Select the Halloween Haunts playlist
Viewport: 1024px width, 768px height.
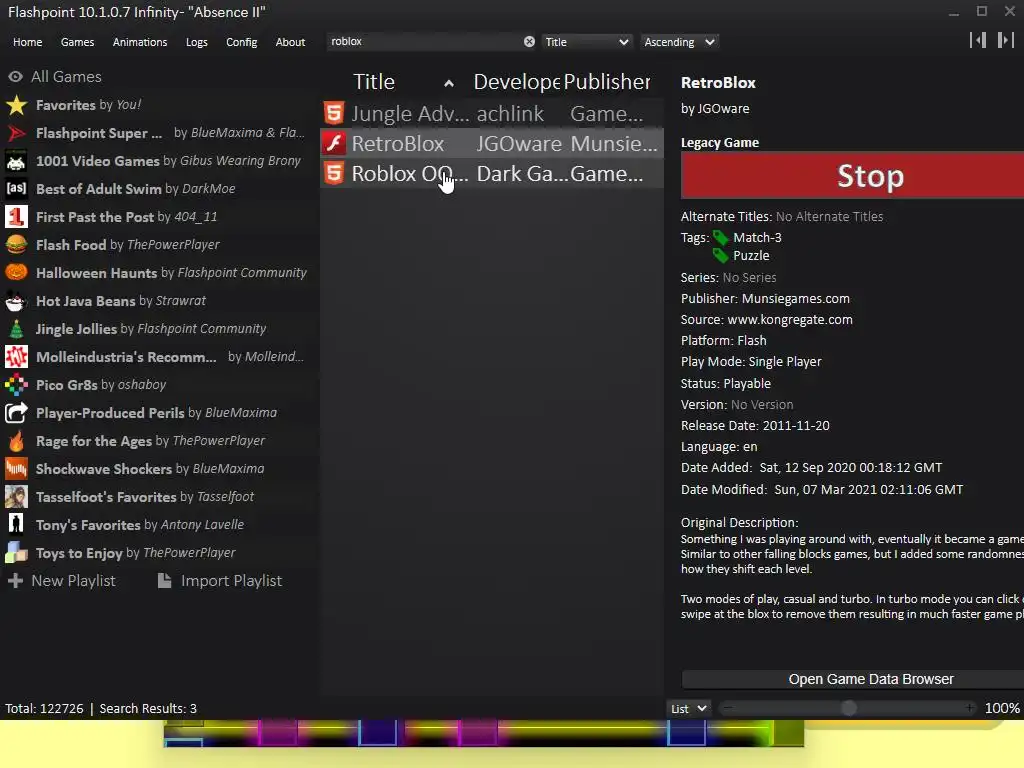click(x=157, y=273)
